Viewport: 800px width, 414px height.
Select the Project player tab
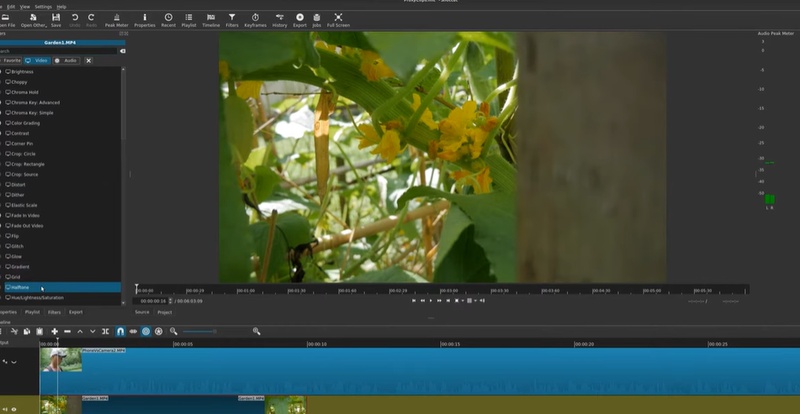tap(164, 312)
